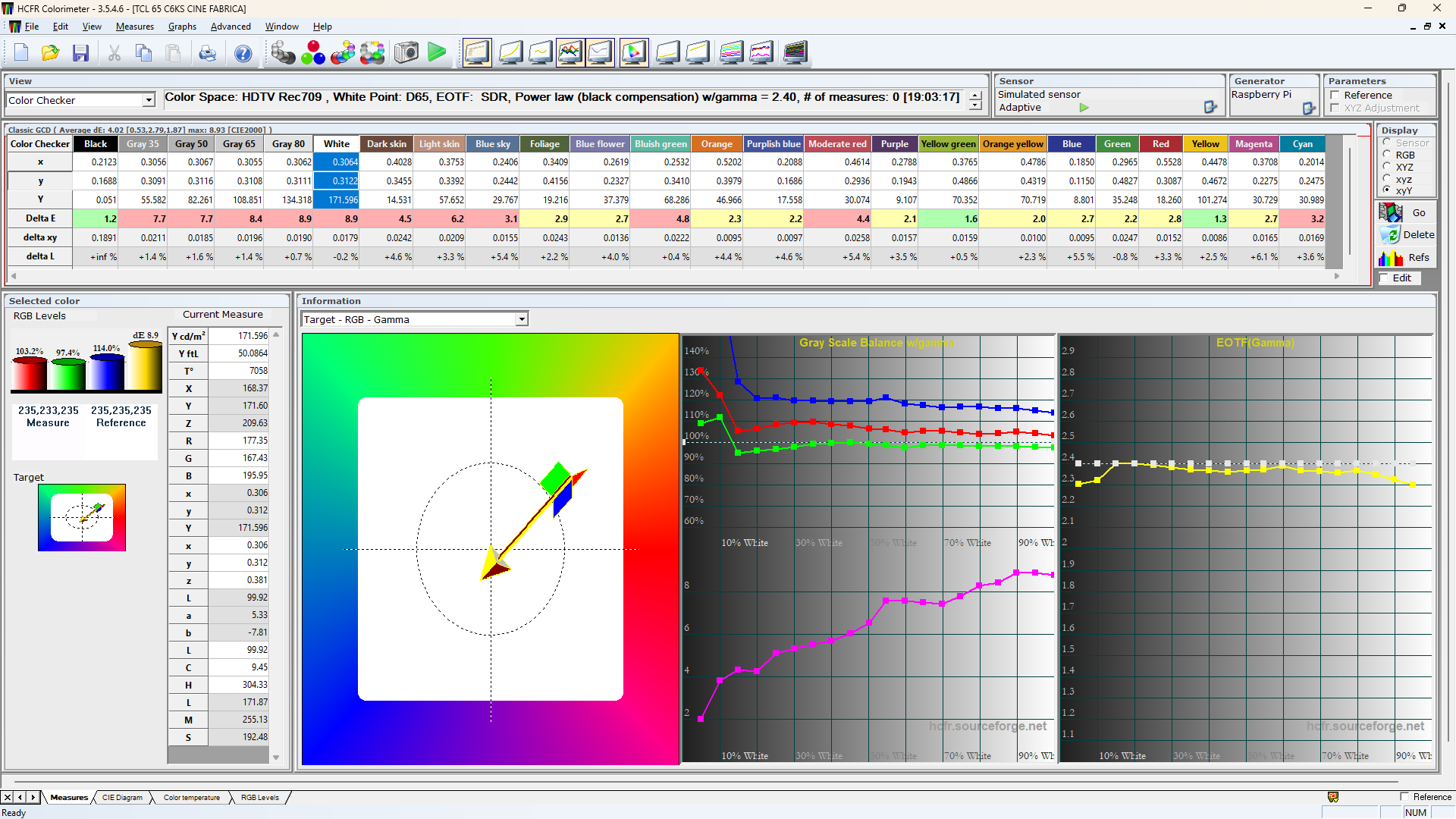Image resolution: width=1456 pixels, height=819 pixels.
Task: Click the Go button
Action: pos(1407,213)
